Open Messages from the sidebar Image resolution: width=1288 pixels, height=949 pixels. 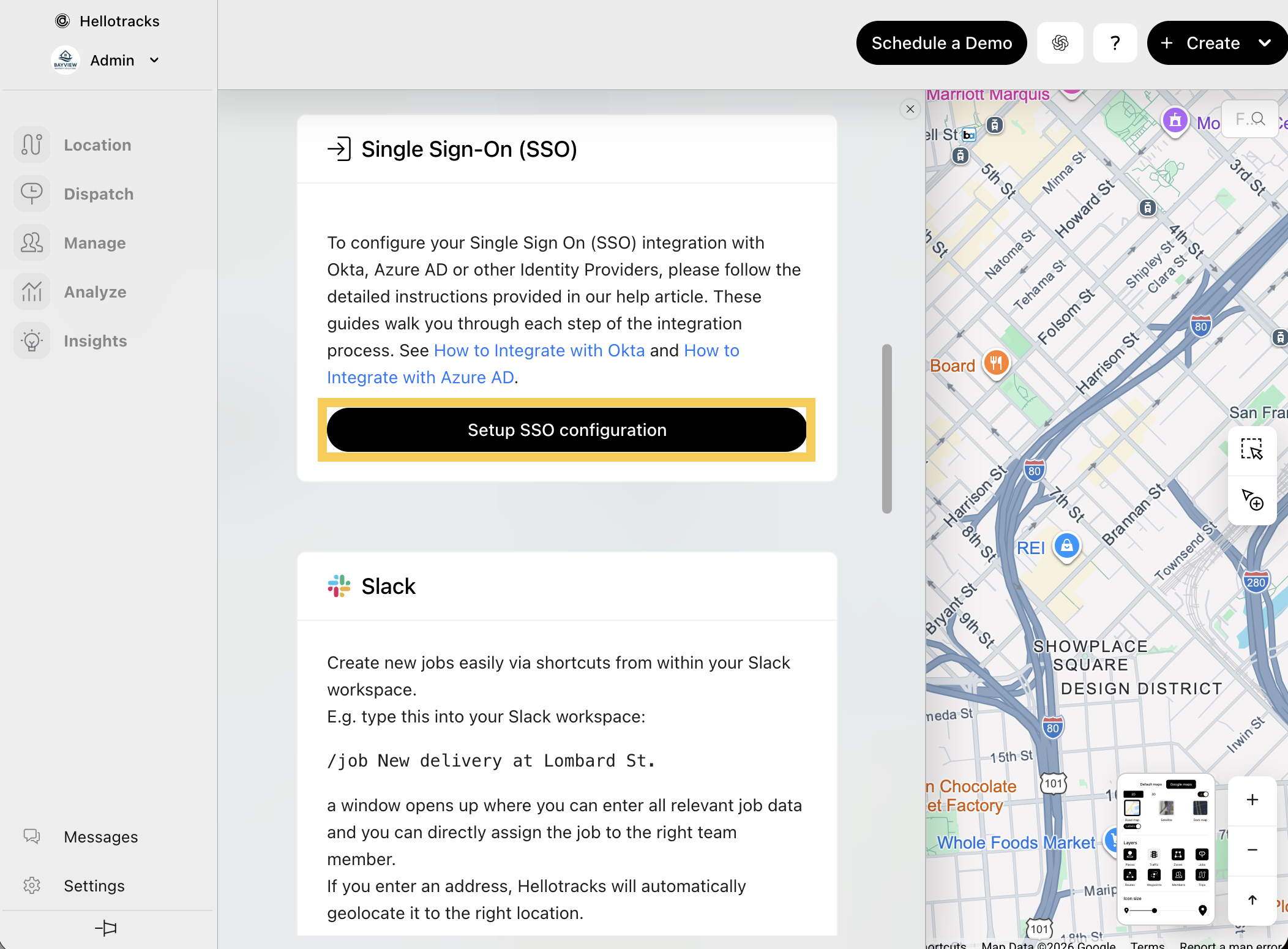click(x=100, y=837)
